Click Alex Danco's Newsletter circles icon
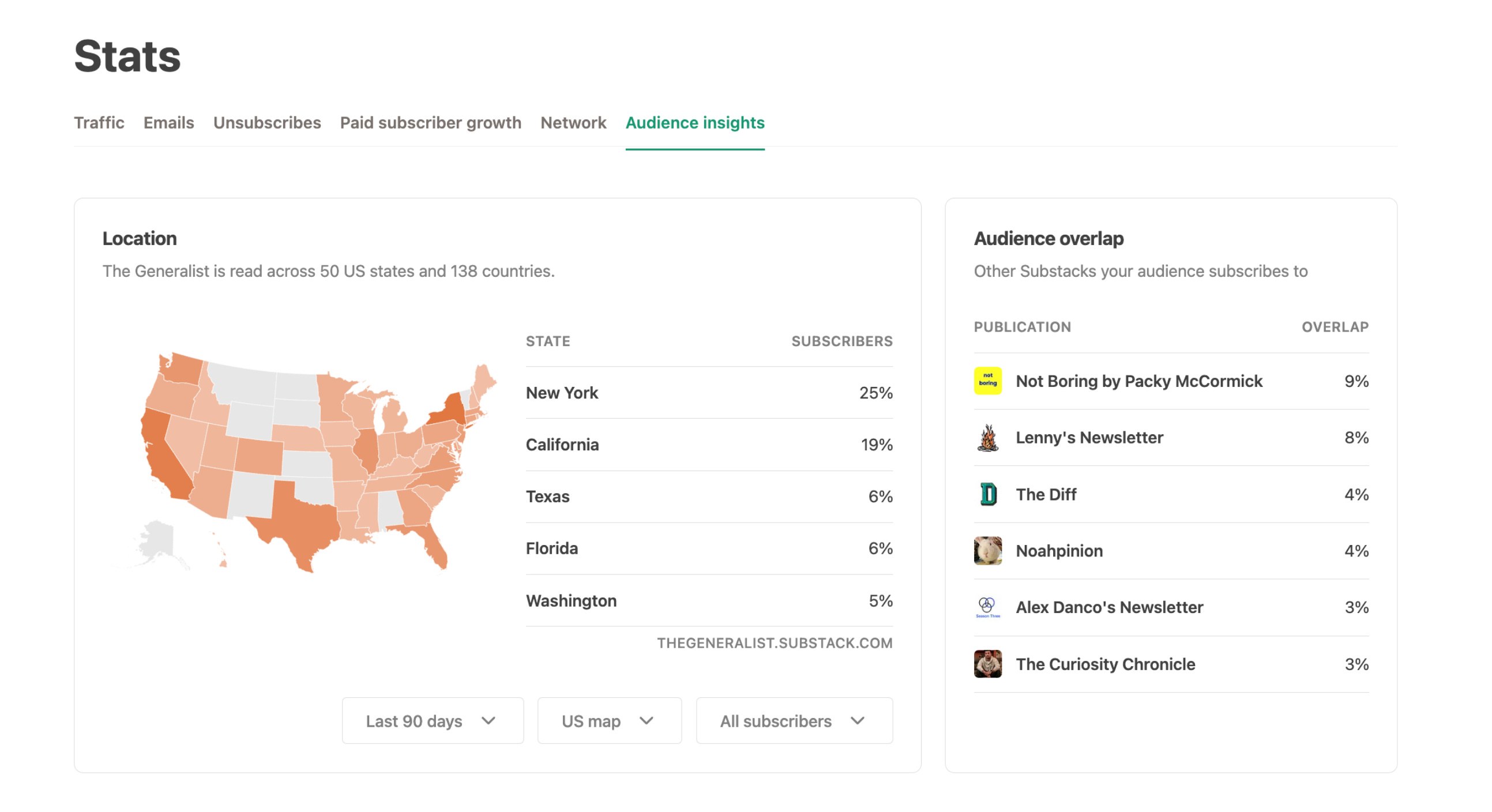Viewport: 1492px width, 812px height. click(987, 607)
